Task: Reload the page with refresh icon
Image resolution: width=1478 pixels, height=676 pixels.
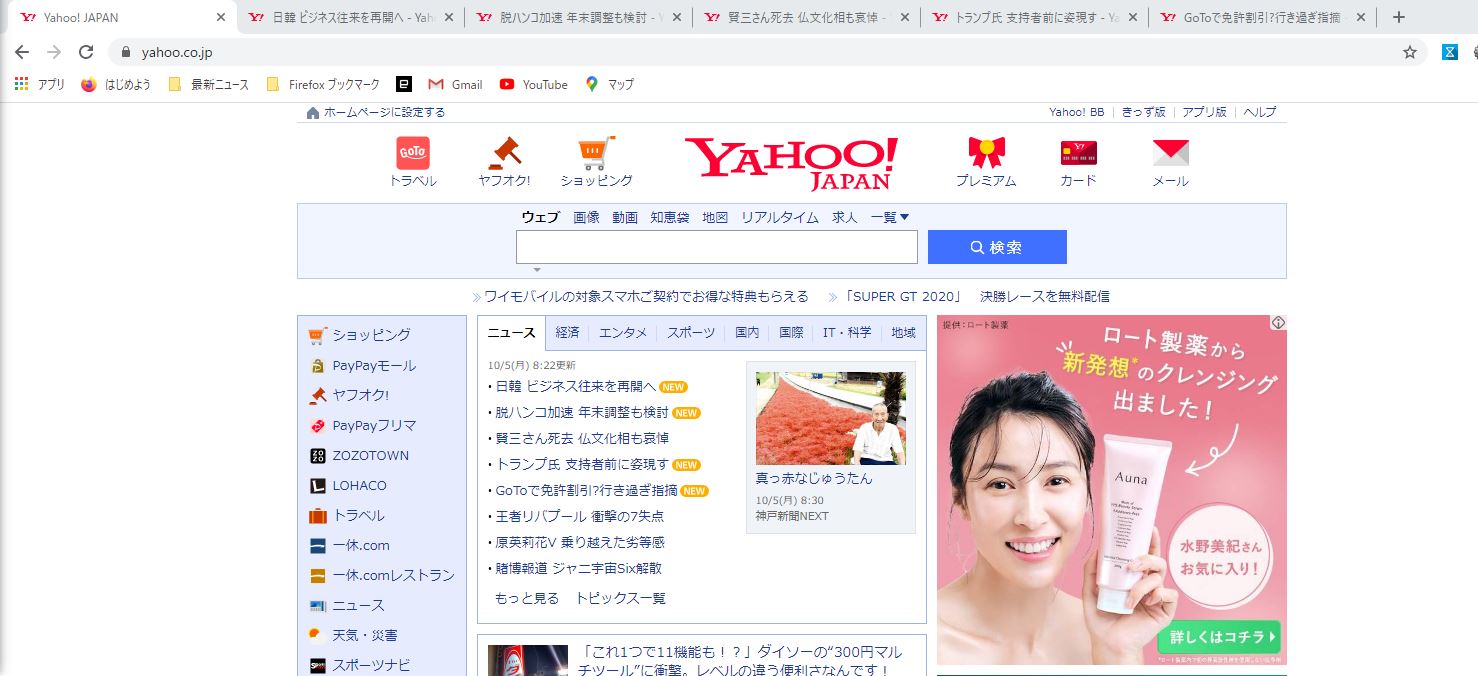Action: coord(86,52)
